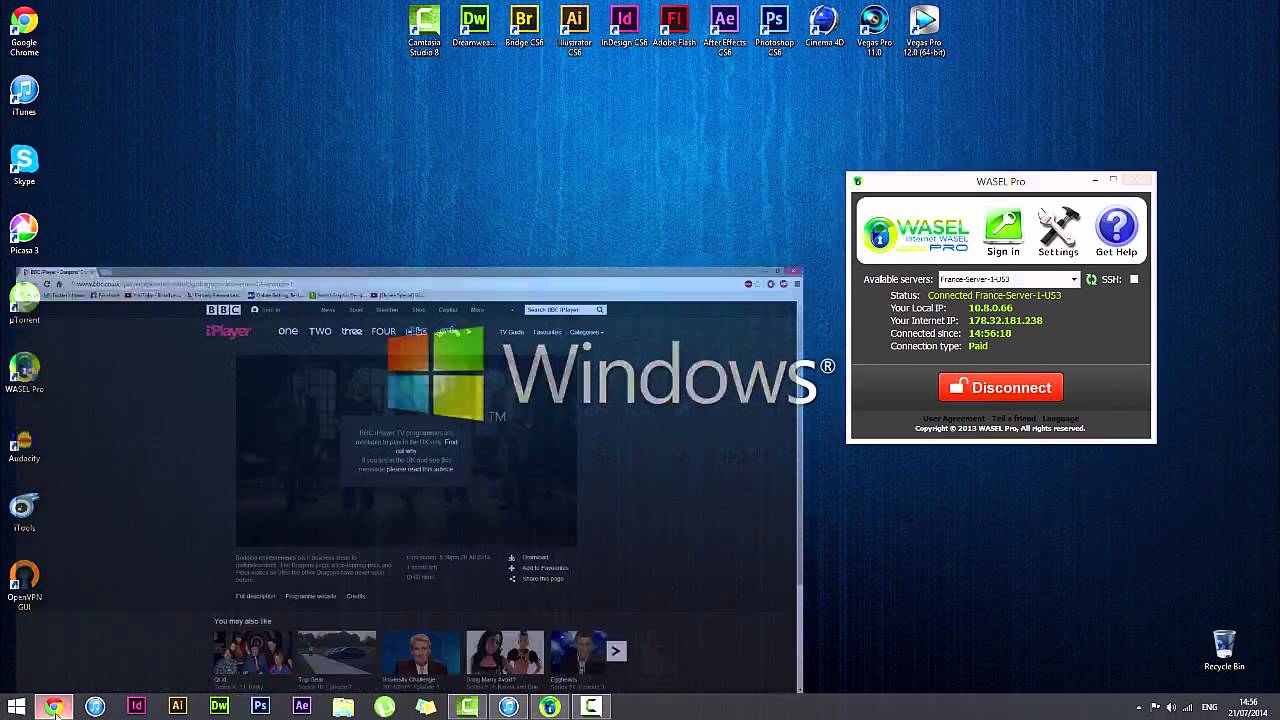Open After Effects from the taskbar
Viewport: 1280px width, 720px height.
[x=301, y=706]
